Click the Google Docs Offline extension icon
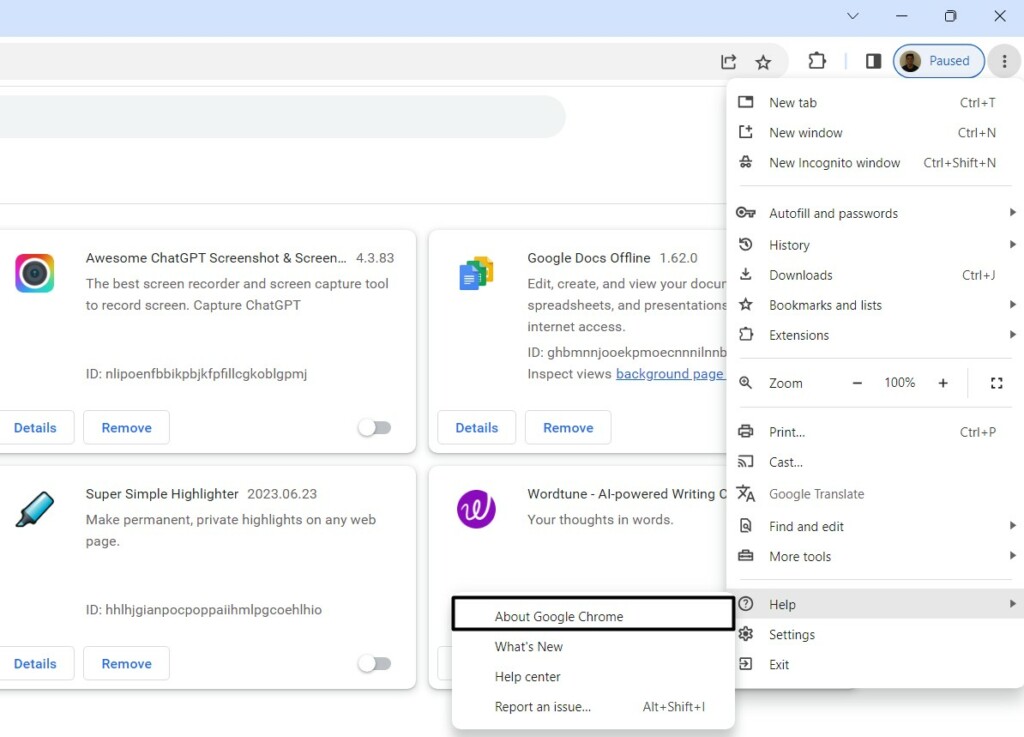Viewport: 1024px width, 737px height. 476,273
